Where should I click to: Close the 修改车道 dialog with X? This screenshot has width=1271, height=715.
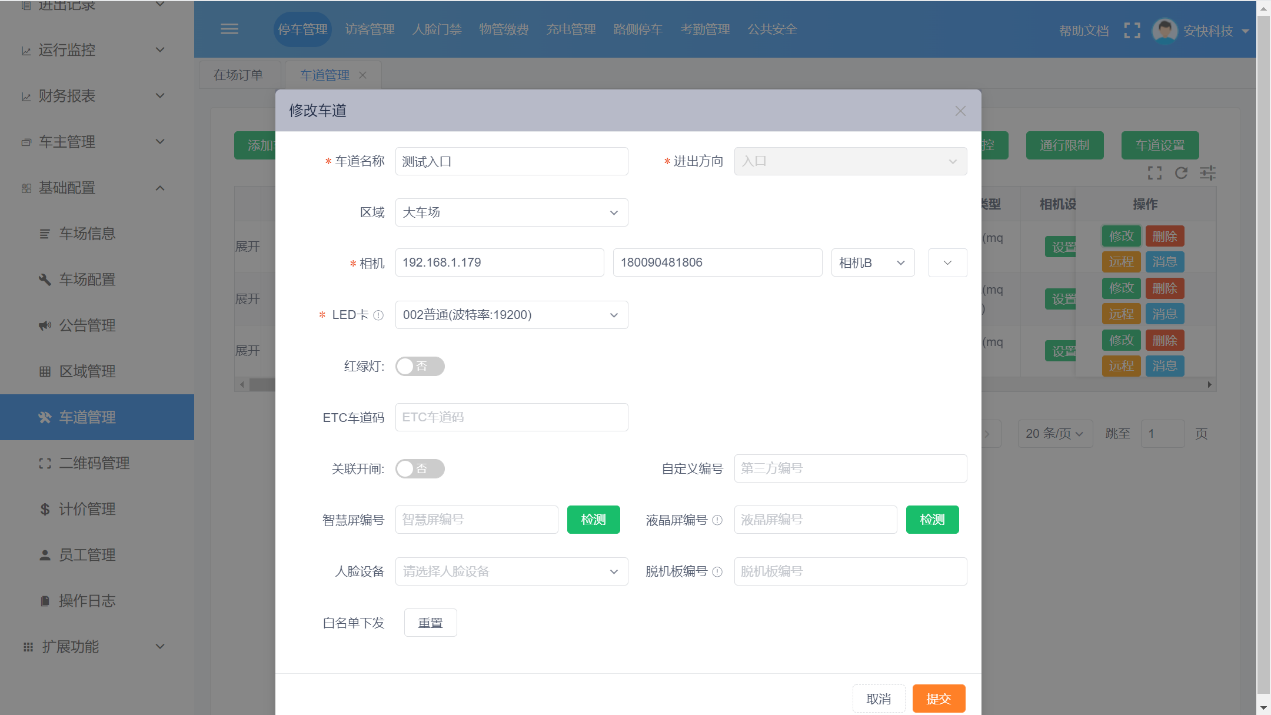pyautogui.click(x=960, y=111)
